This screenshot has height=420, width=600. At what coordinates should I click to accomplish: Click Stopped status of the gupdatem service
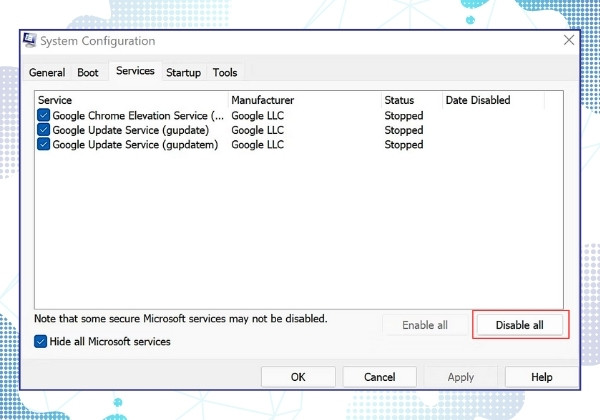tap(404, 145)
